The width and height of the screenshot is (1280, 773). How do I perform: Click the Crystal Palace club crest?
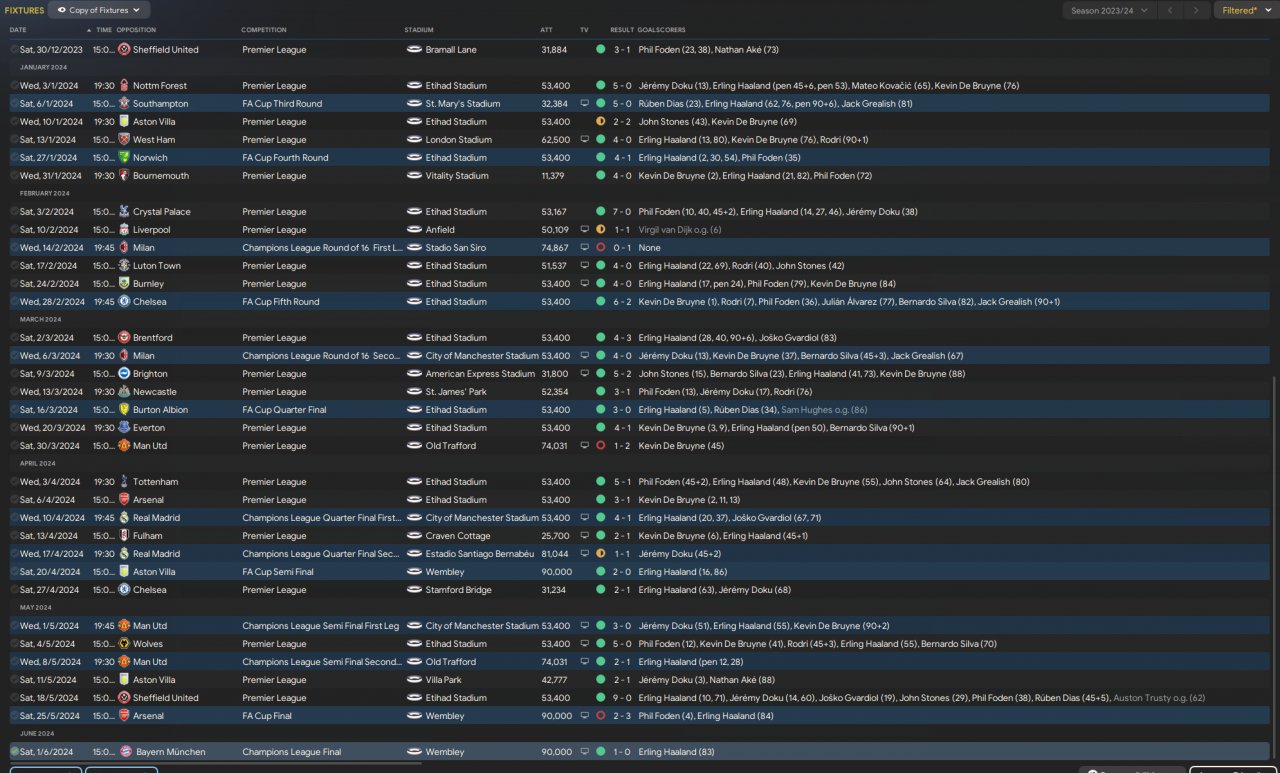click(x=124, y=212)
